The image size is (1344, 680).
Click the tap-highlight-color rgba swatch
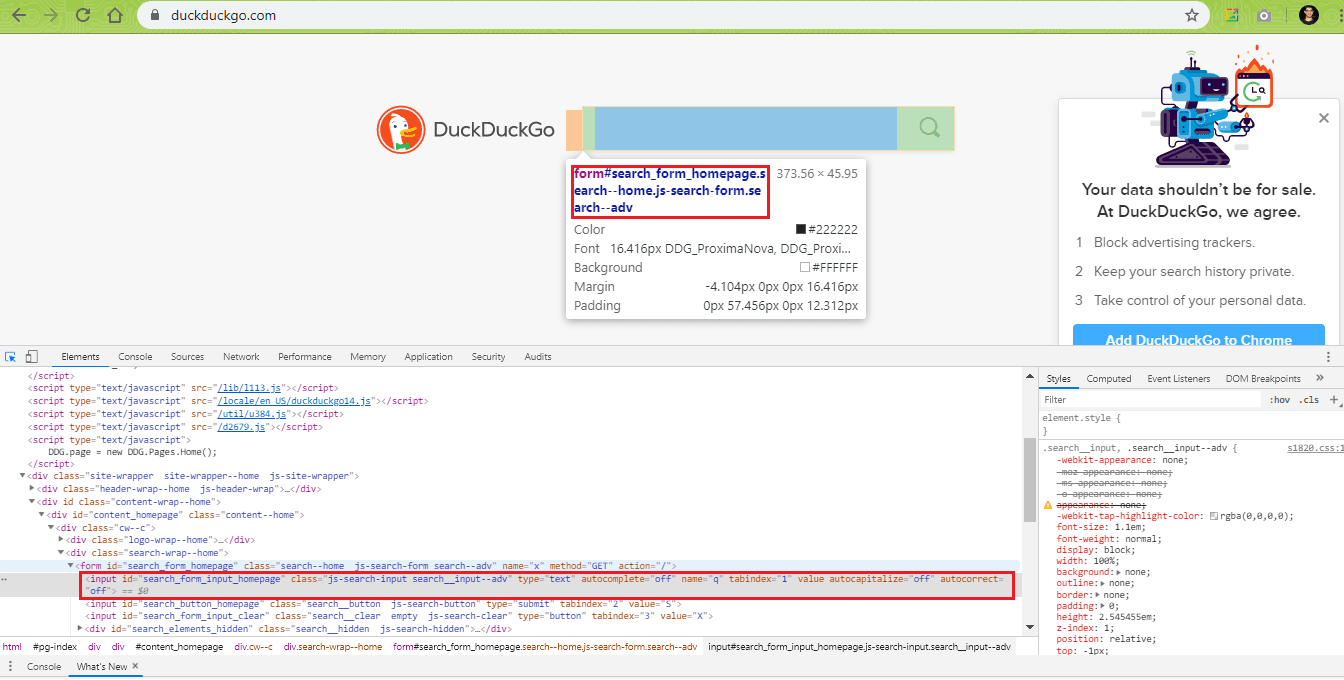1213,517
